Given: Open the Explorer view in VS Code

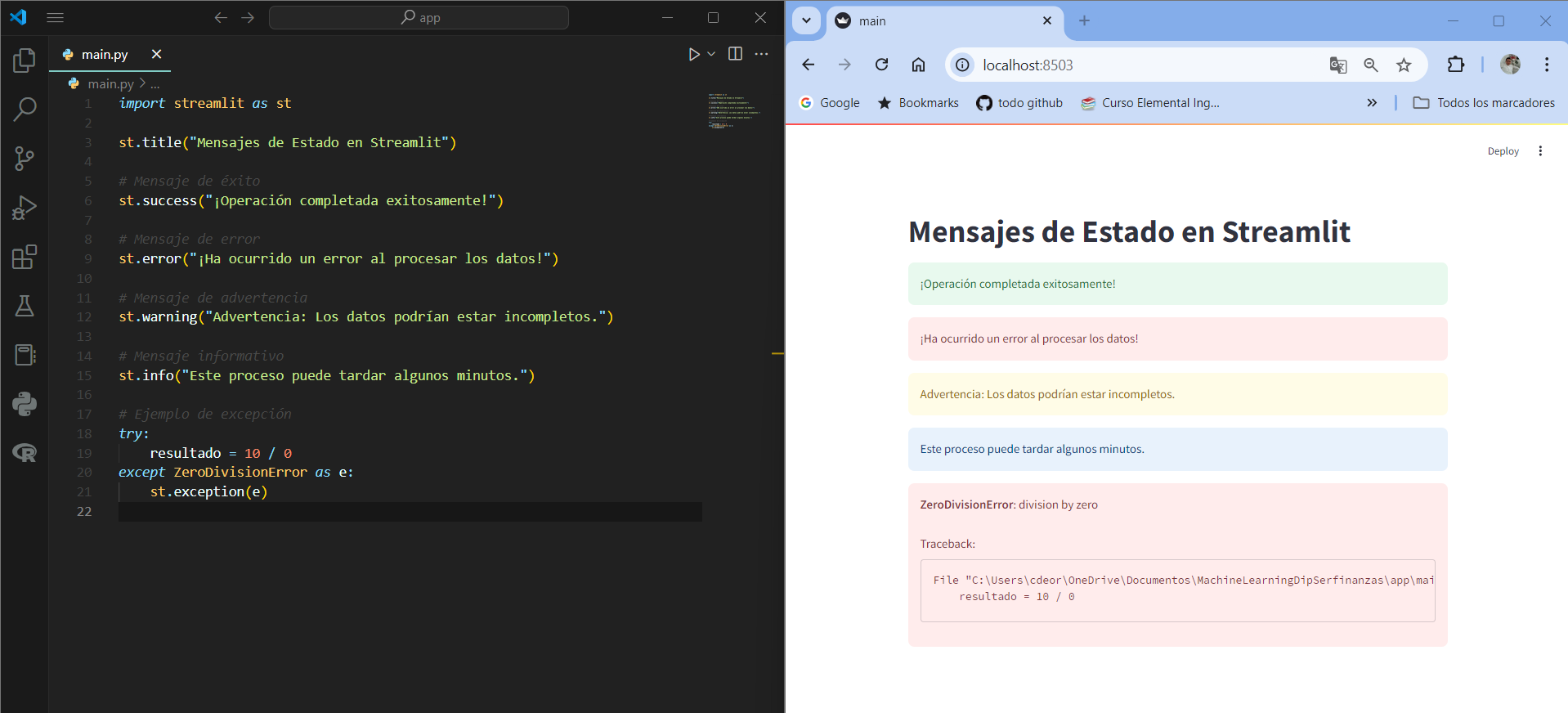Looking at the screenshot, I should pyautogui.click(x=25, y=60).
